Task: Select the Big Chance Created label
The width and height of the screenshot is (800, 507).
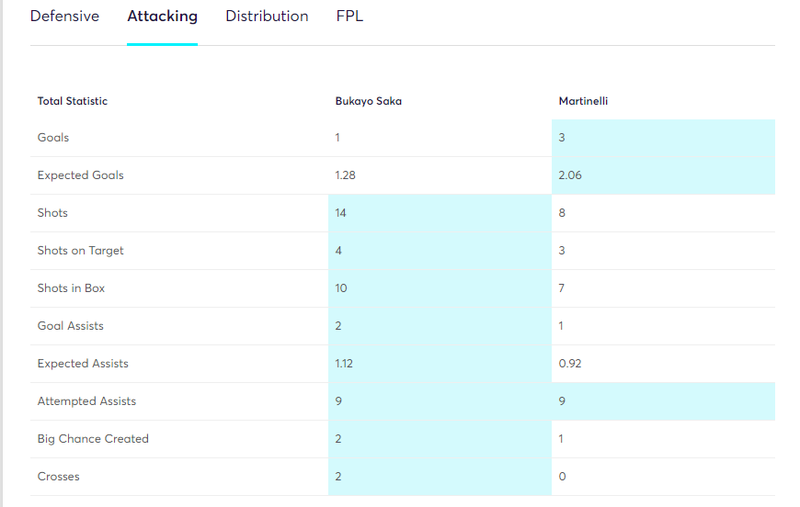Action: point(93,439)
